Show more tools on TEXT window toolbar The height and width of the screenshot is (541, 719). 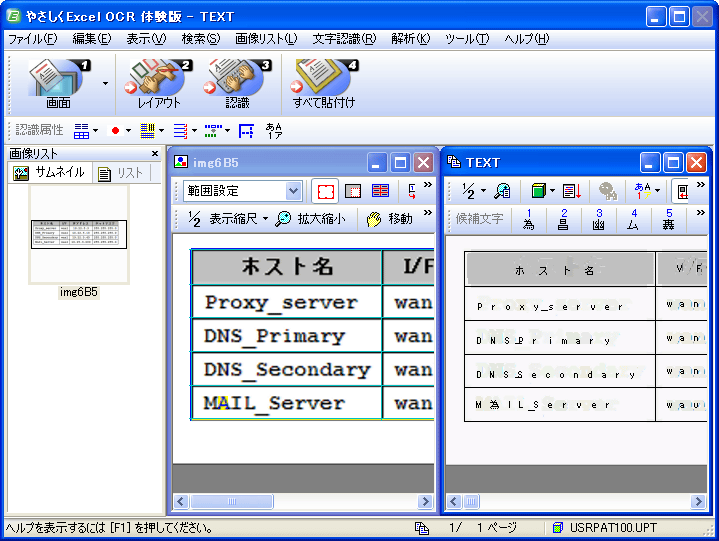pyautogui.click(x=701, y=185)
